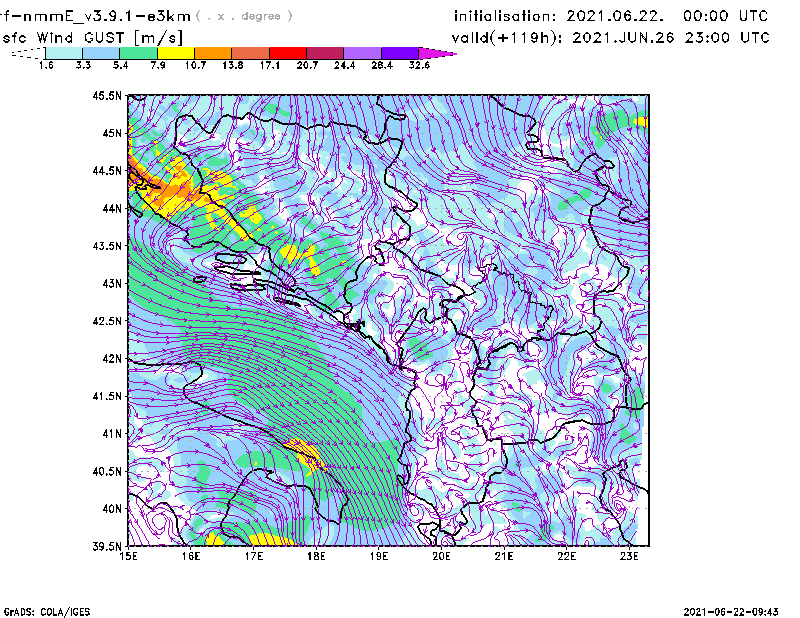Click the green legend swatch after 5.4
This screenshot has height=618, width=800.
click(139, 53)
